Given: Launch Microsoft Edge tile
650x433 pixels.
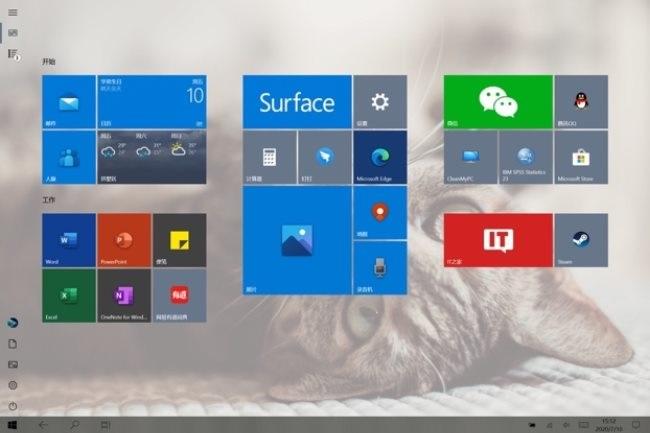Looking at the screenshot, I should (x=380, y=157).
